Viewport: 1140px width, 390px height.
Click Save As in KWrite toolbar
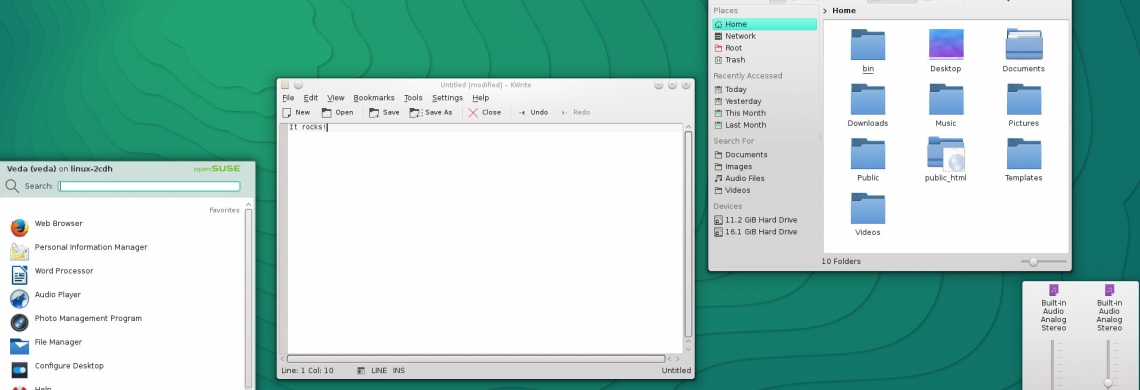(430, 113)
